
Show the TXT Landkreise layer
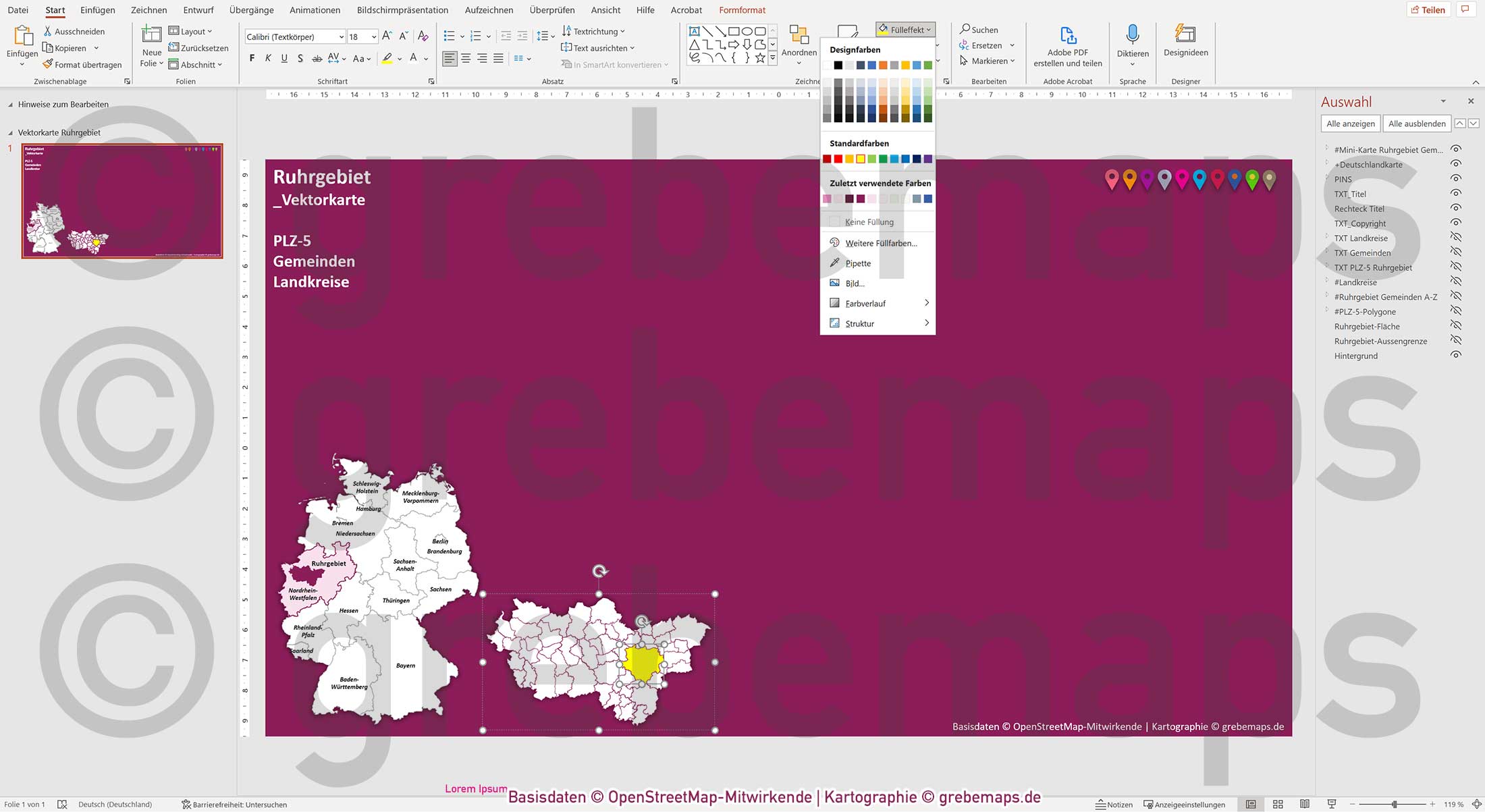[1456, 237]
